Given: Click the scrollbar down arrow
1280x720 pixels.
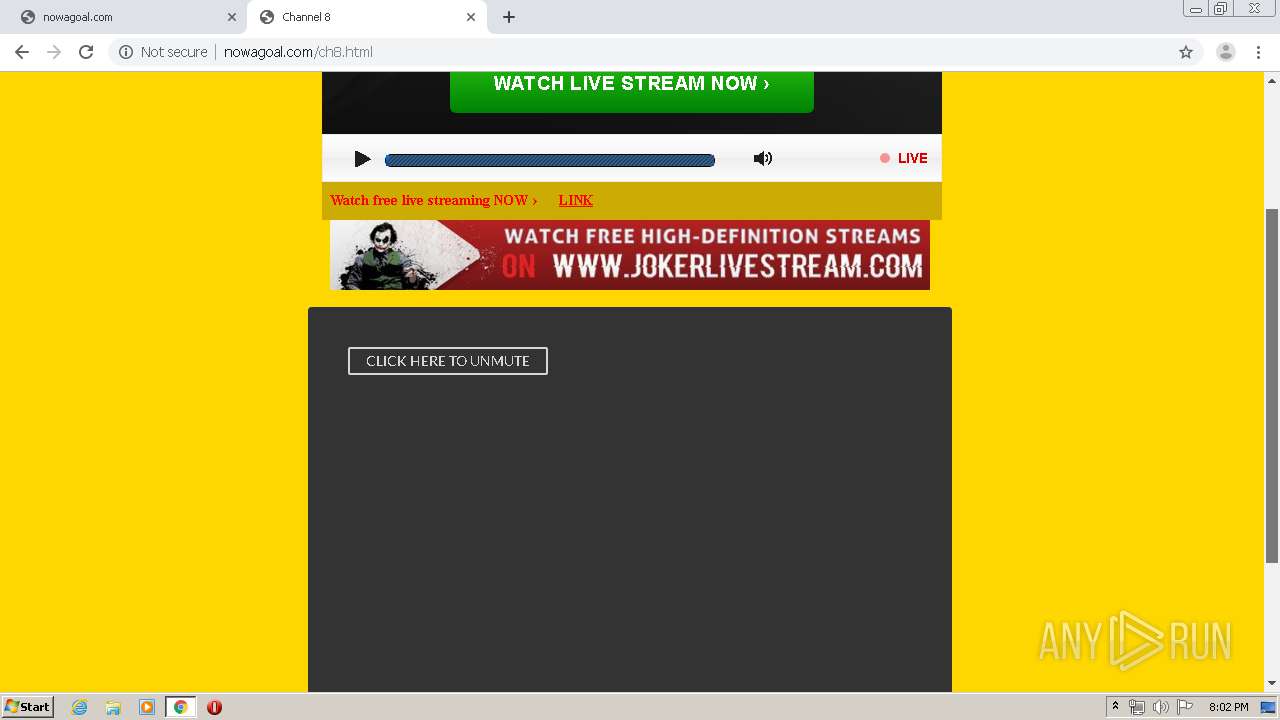Looking at the screenshot, I should (1272, 684).
